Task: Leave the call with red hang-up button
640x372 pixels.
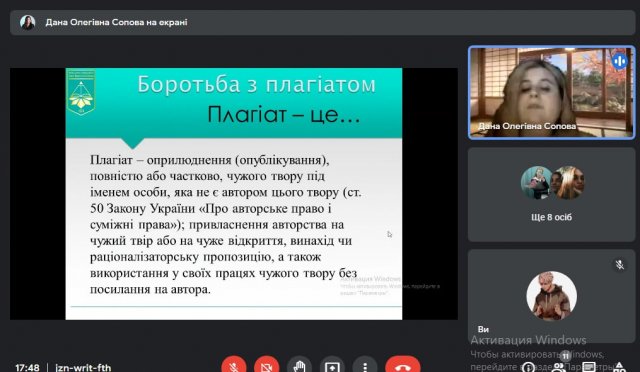Action: [x=403, y=366]
